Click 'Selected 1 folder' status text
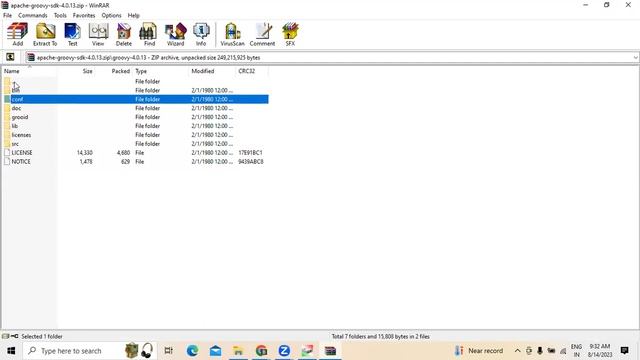640x360 pixels. coord(42,337)
